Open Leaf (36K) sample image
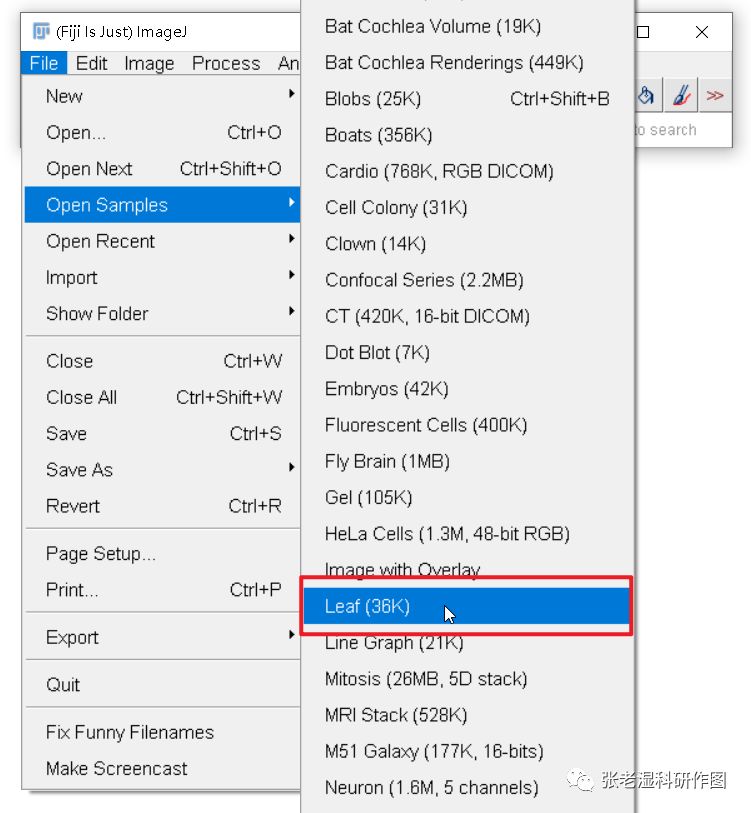 click(467, 606)
